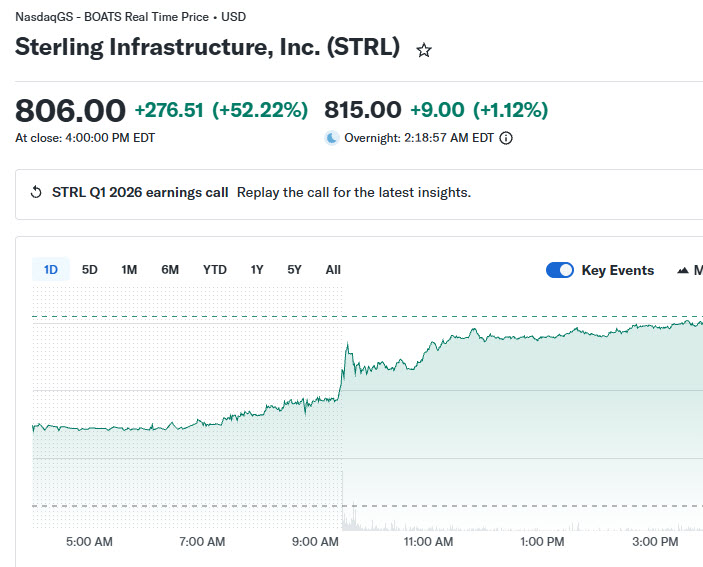Screen dimensions: 703x567
Task: Click the 815.00 overnight price
Action: point(363,110)
